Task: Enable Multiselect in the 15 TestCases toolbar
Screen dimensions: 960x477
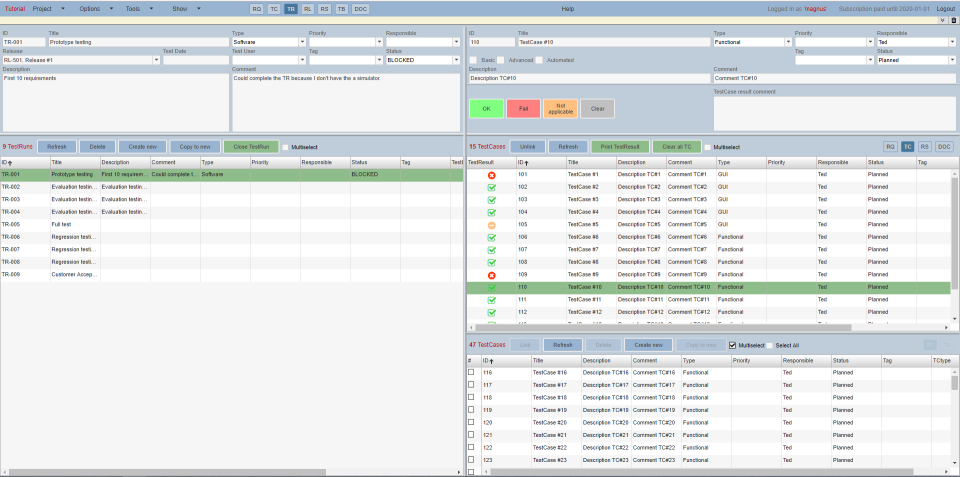Action: (x=707, y=147)
